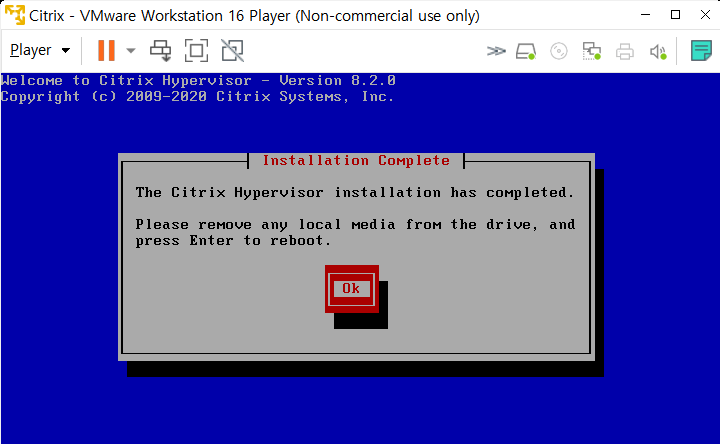Click the line 'press Enter to reboot.'

pos(233,241)
